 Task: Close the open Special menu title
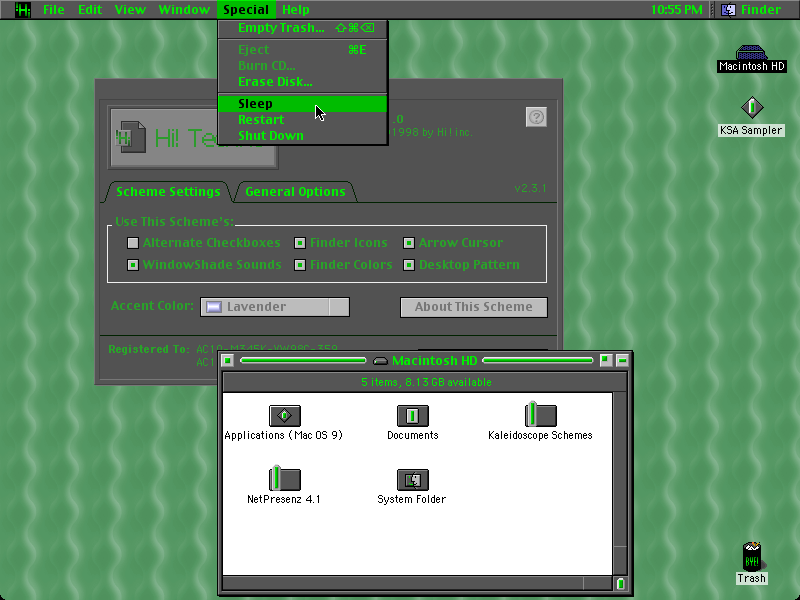pyautogui.click(x=246, y=9)
